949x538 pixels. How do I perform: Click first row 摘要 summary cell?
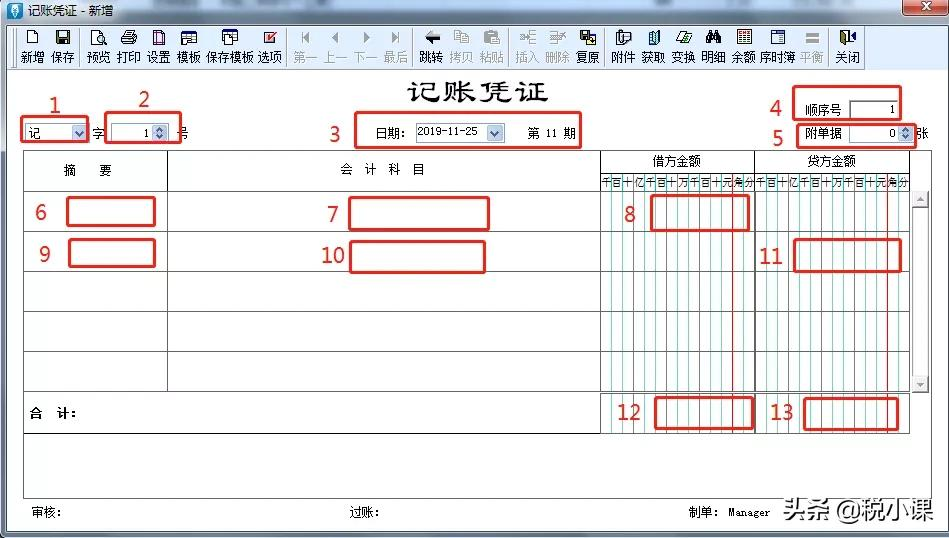pyautogui.click(x=96, y=212)
